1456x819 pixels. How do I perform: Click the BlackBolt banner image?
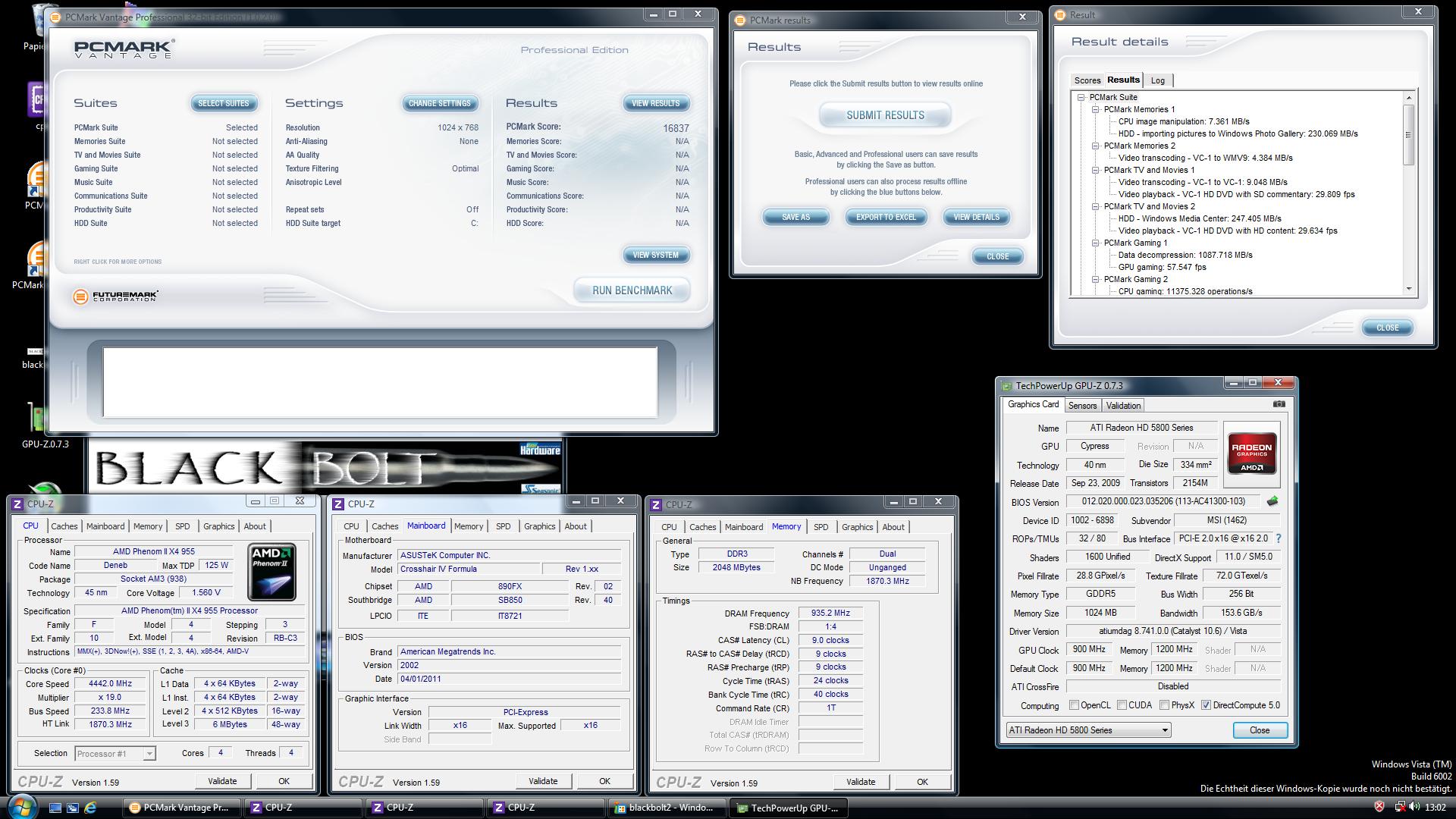(325, 466)
